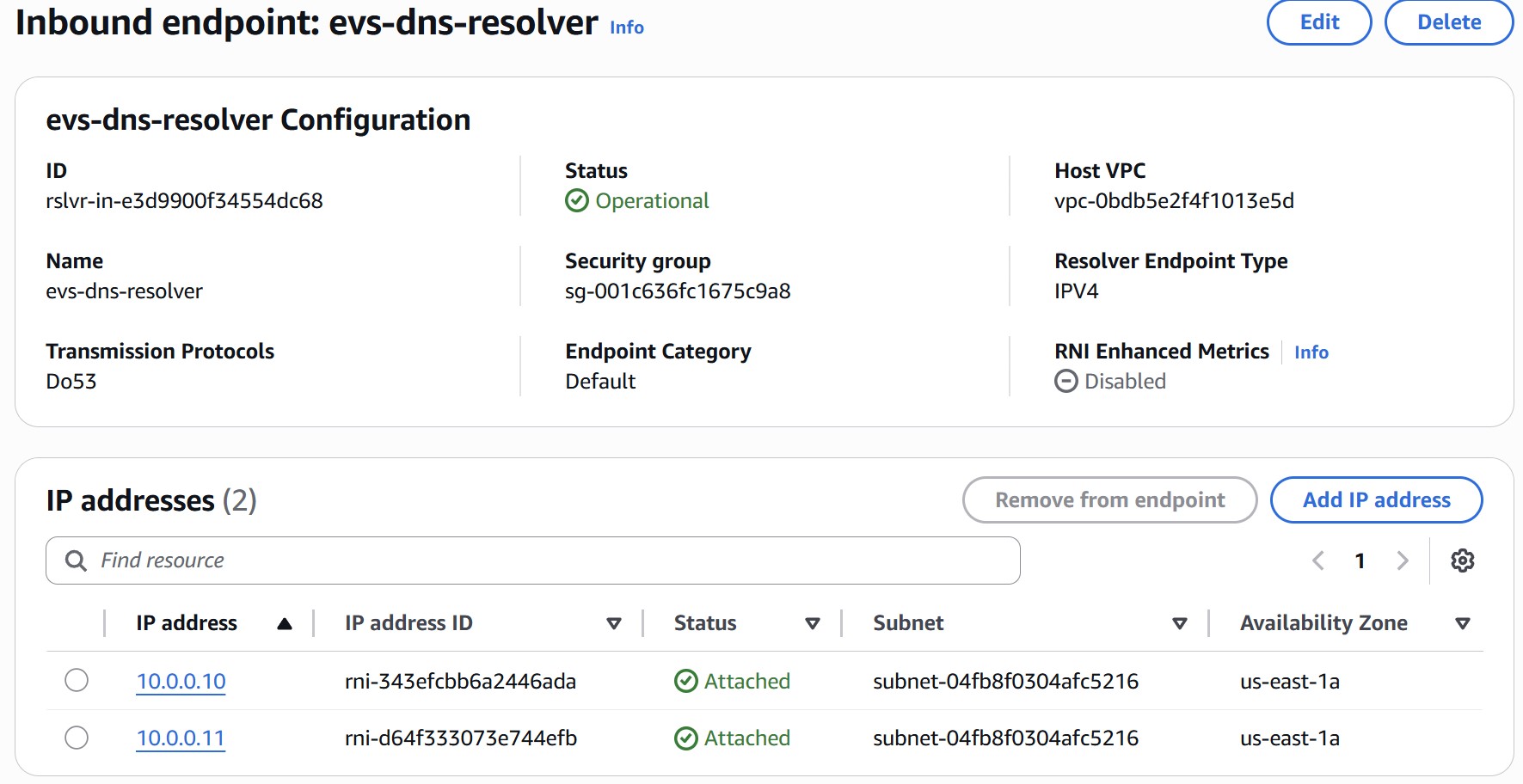This screenshot has width=1523, height=784.
Task: Open the table preferences gear icon
Action: pos(1462,560)
